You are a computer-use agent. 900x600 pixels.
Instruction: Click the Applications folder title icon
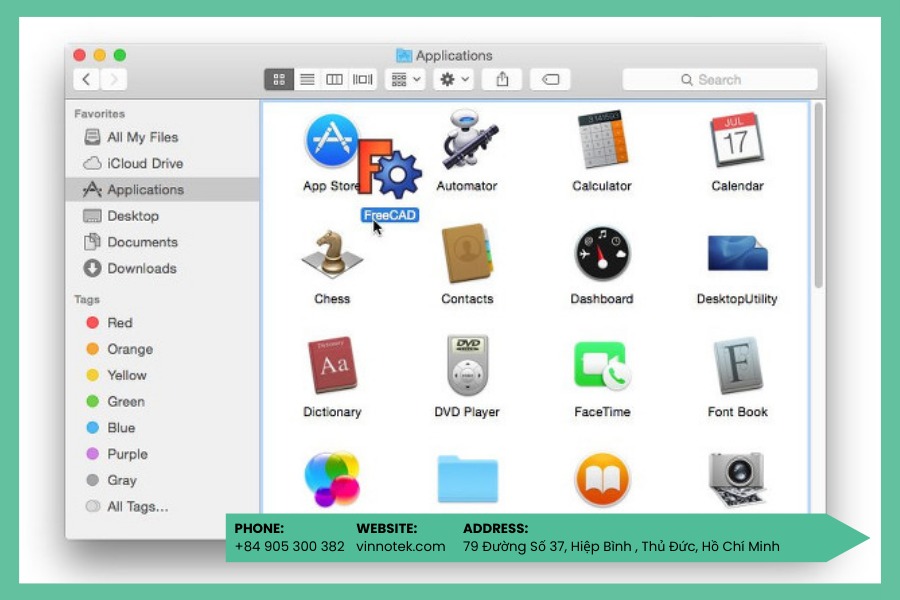point(404,55)
